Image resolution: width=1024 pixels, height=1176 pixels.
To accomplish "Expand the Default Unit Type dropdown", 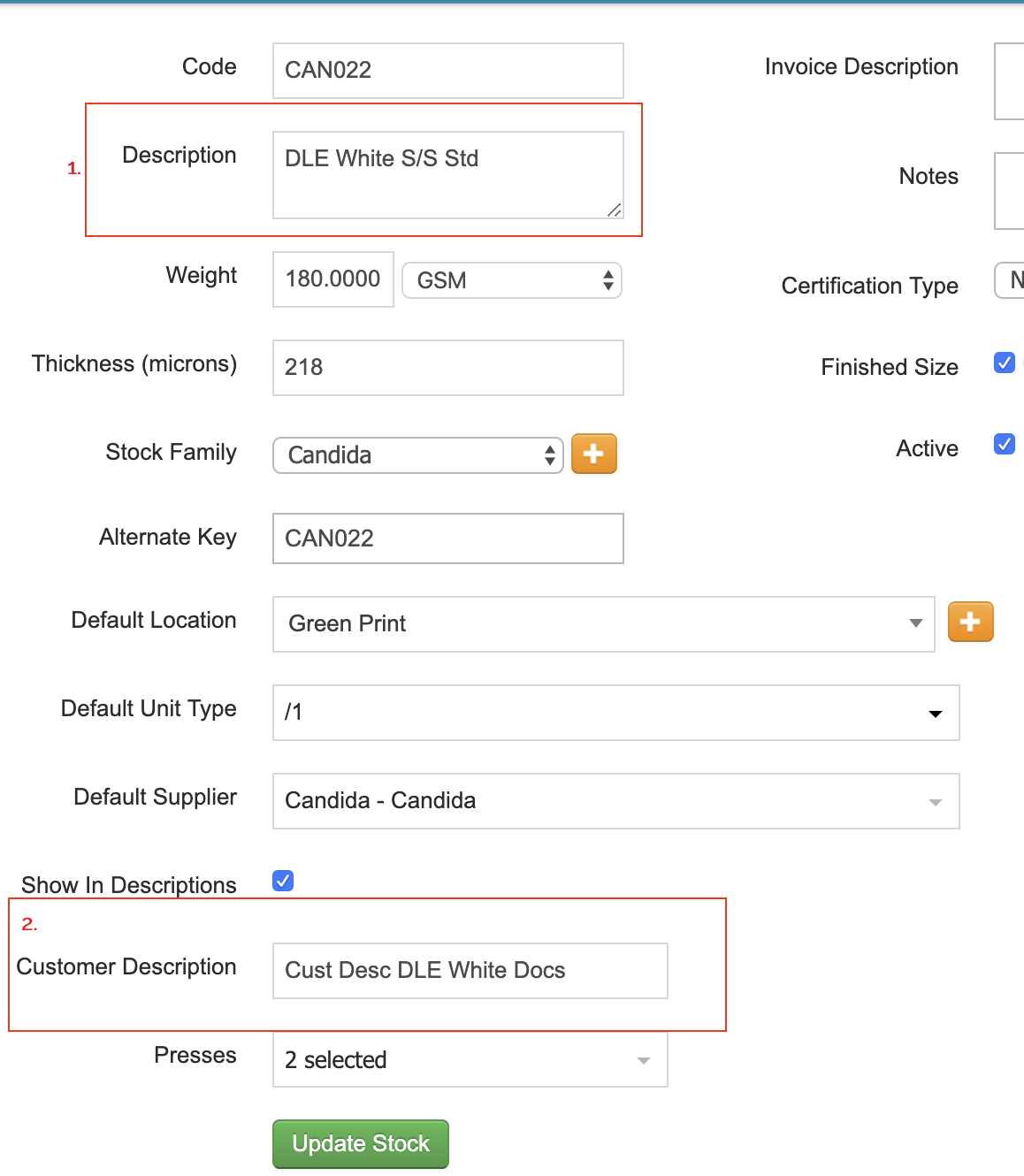I will 615,713.
